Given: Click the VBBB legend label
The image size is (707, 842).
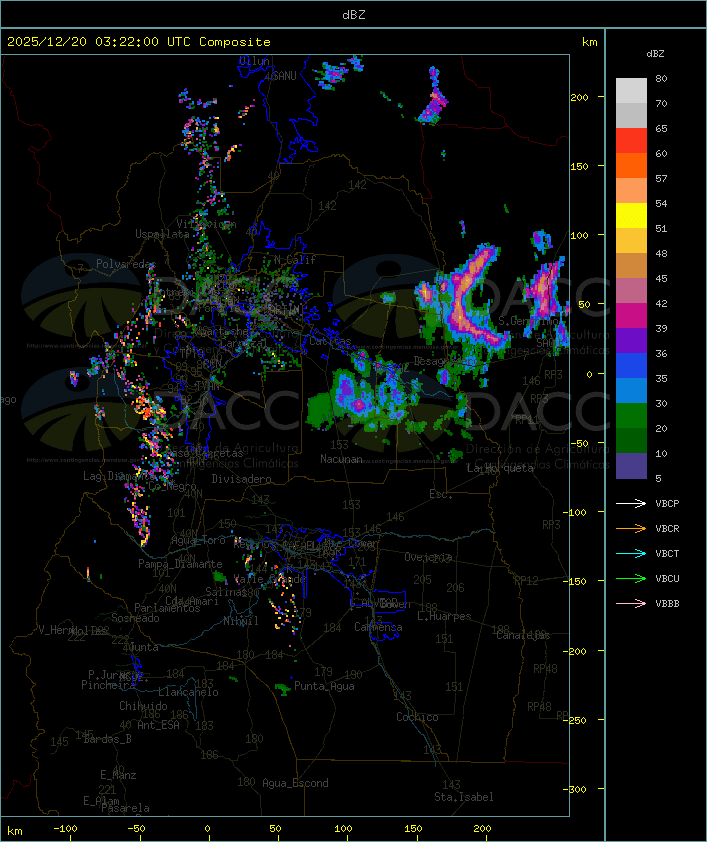Looking at the screenshot, I should [667, 604].
